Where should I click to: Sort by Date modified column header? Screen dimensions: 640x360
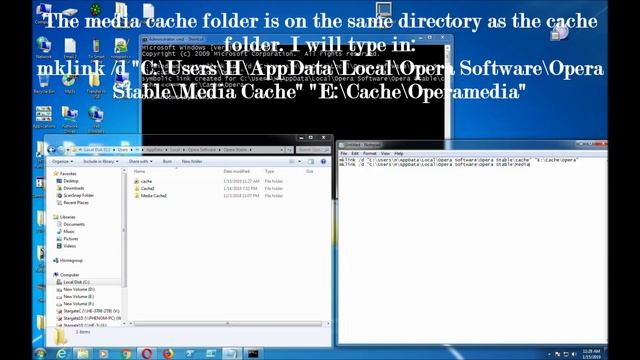[237, 171]
